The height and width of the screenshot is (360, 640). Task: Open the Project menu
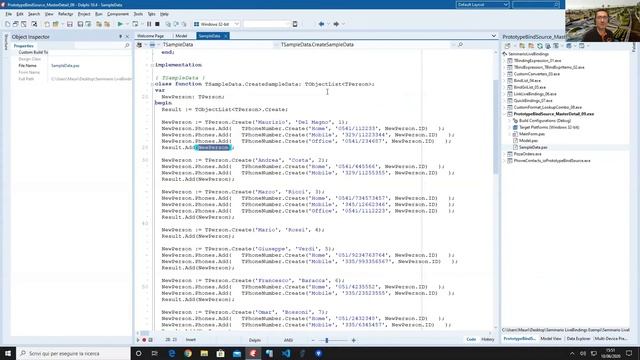(84, 14)
